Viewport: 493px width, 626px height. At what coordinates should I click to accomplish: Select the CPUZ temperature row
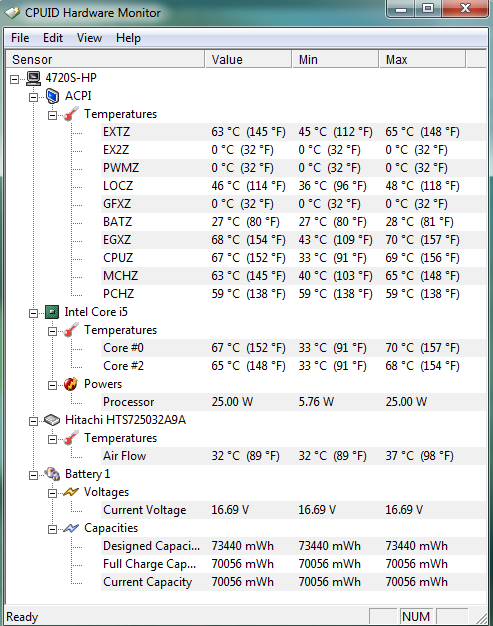coord(293,258)
